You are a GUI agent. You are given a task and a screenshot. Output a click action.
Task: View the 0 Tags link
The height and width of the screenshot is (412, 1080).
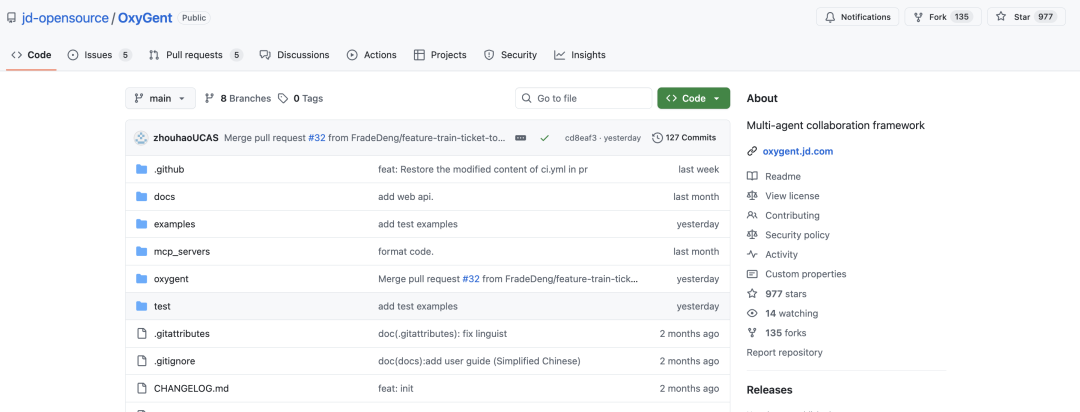click(300, 99)
